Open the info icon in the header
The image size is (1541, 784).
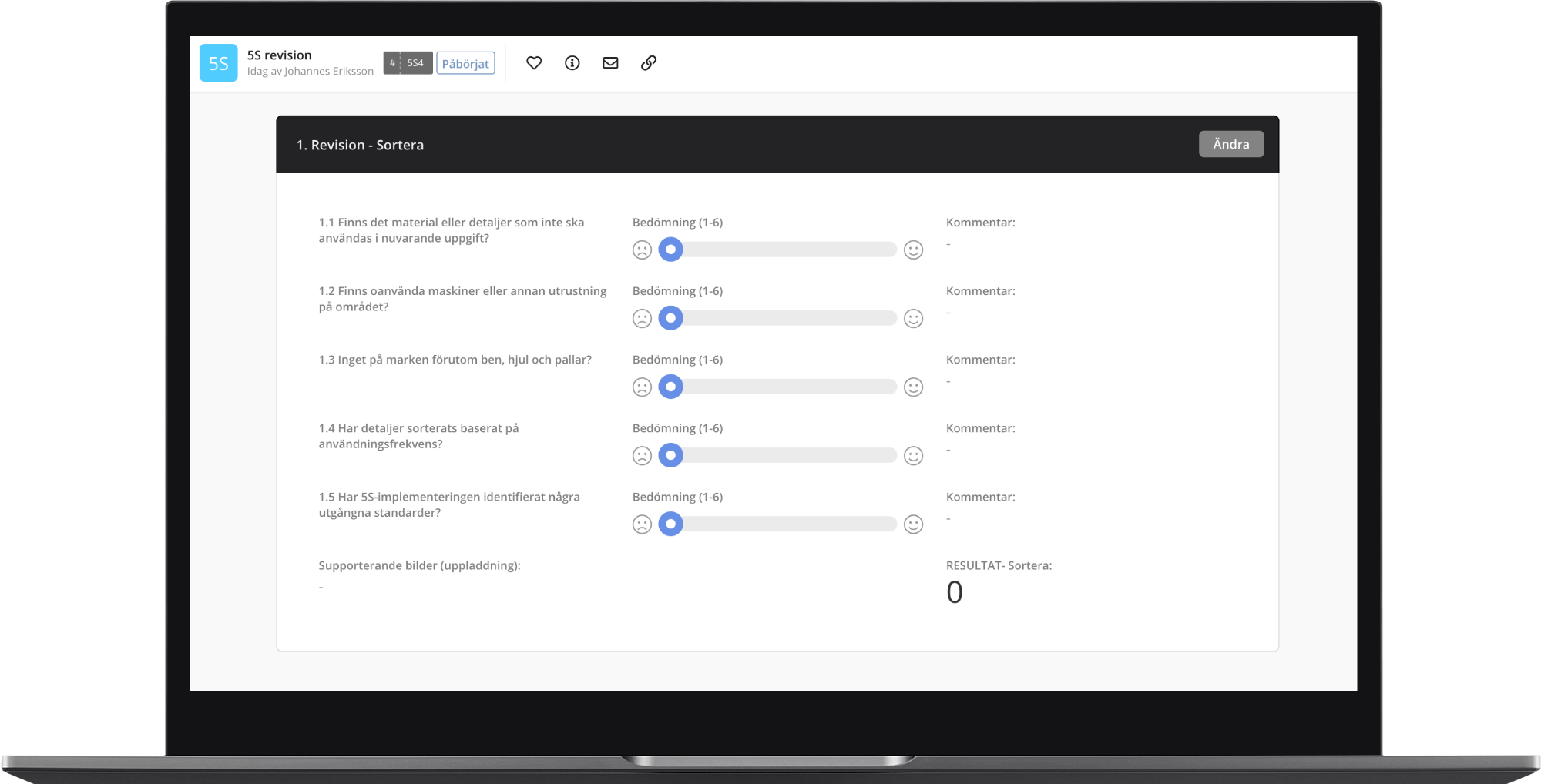(x=572, y=62)
